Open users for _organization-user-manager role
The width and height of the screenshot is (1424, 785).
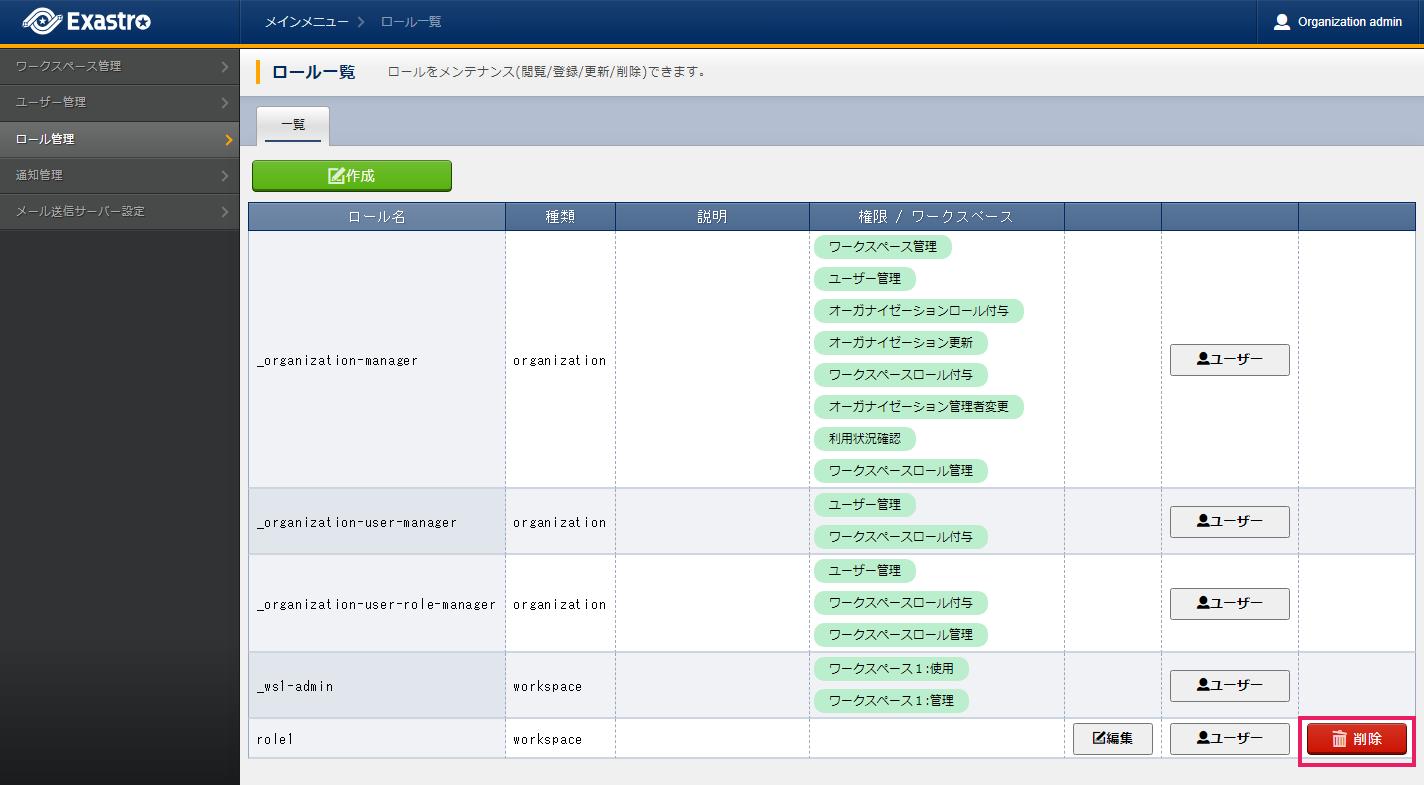pos(1229,522)
